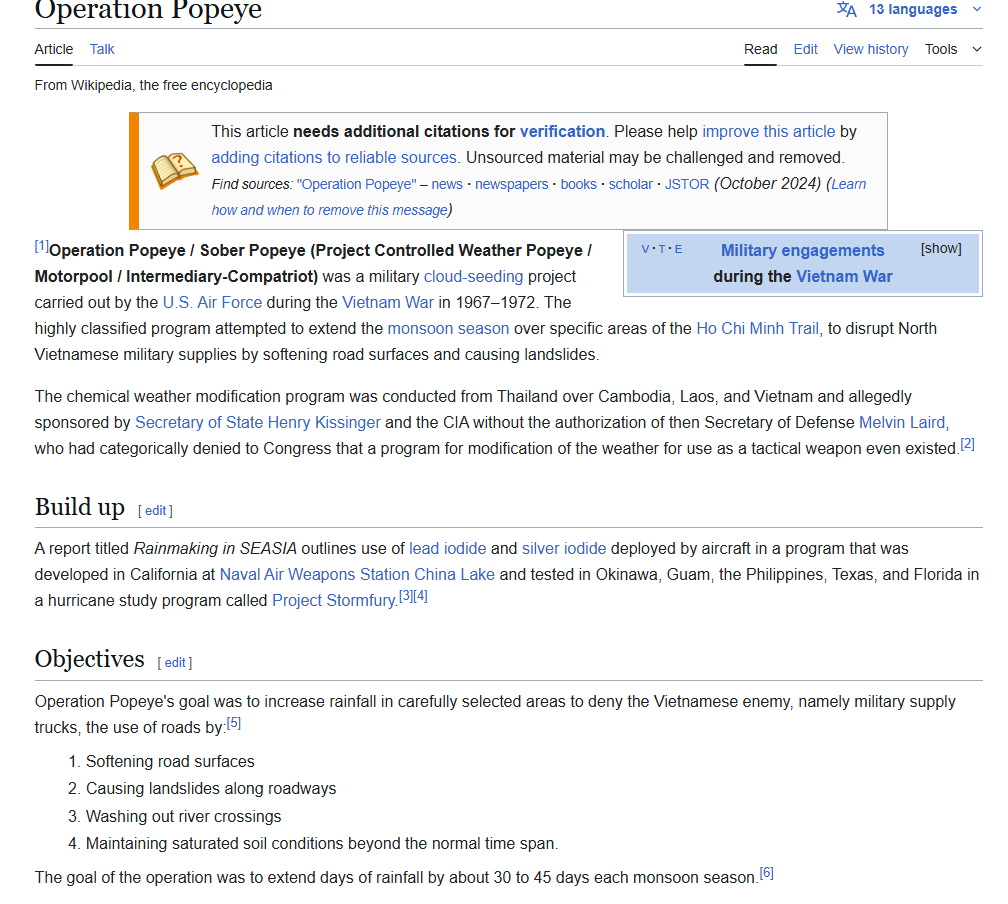Open the Melvin Laird link
The image size is (1008, 904).
coord(902,422)
